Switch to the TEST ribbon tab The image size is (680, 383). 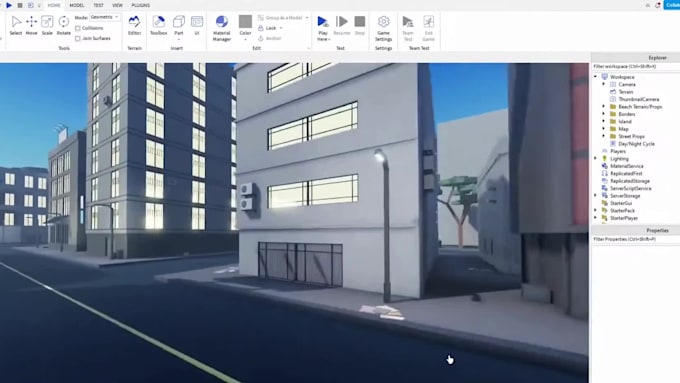click(98, 5)
